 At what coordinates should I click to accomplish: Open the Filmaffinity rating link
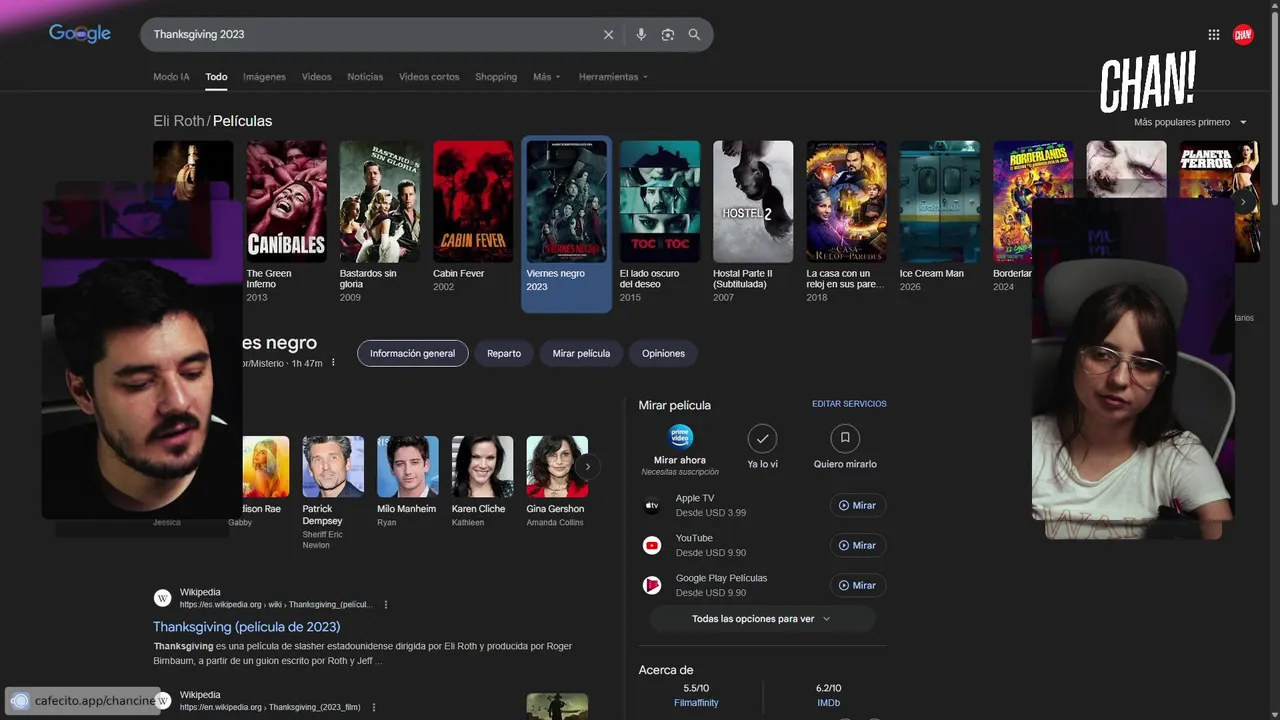(x=696, y=703)
